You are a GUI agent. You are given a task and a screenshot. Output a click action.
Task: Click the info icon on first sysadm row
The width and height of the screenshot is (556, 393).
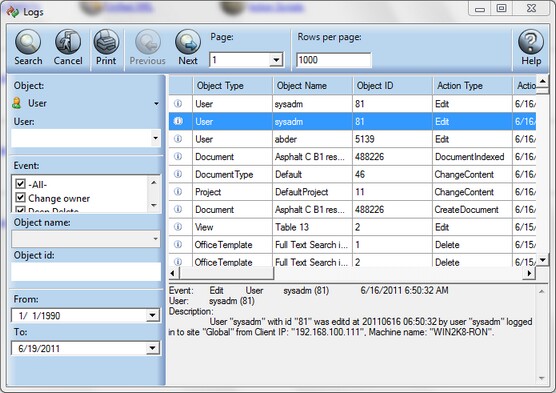tap(178, 104)
